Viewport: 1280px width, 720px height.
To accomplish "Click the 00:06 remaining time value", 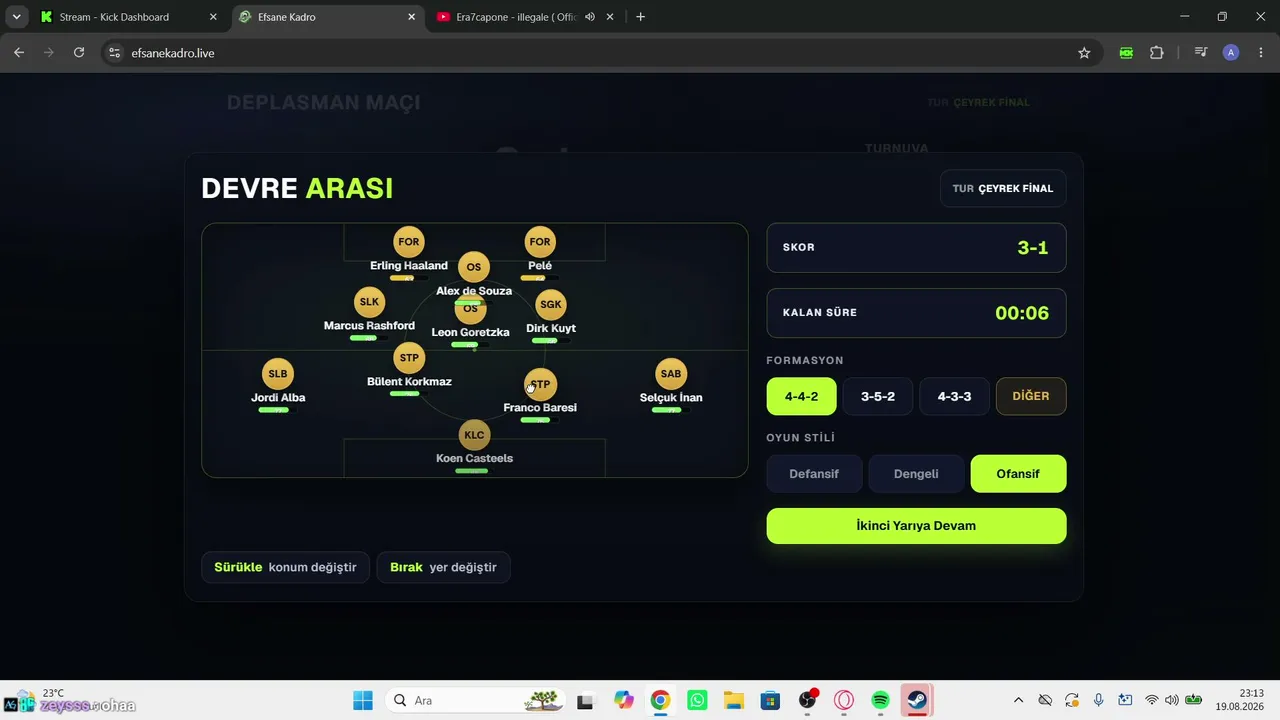I will point(1022,313).
